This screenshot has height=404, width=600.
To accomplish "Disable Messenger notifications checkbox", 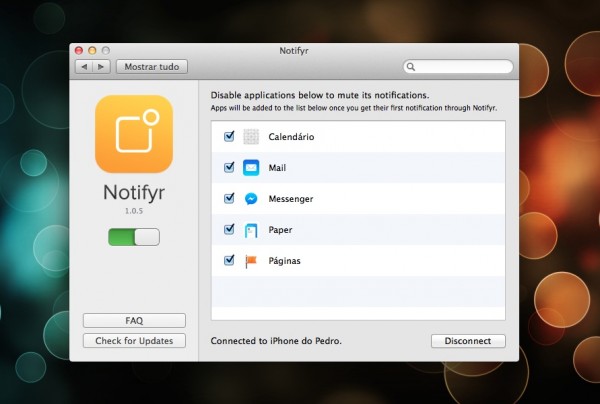I will click(x=229, y=198).
